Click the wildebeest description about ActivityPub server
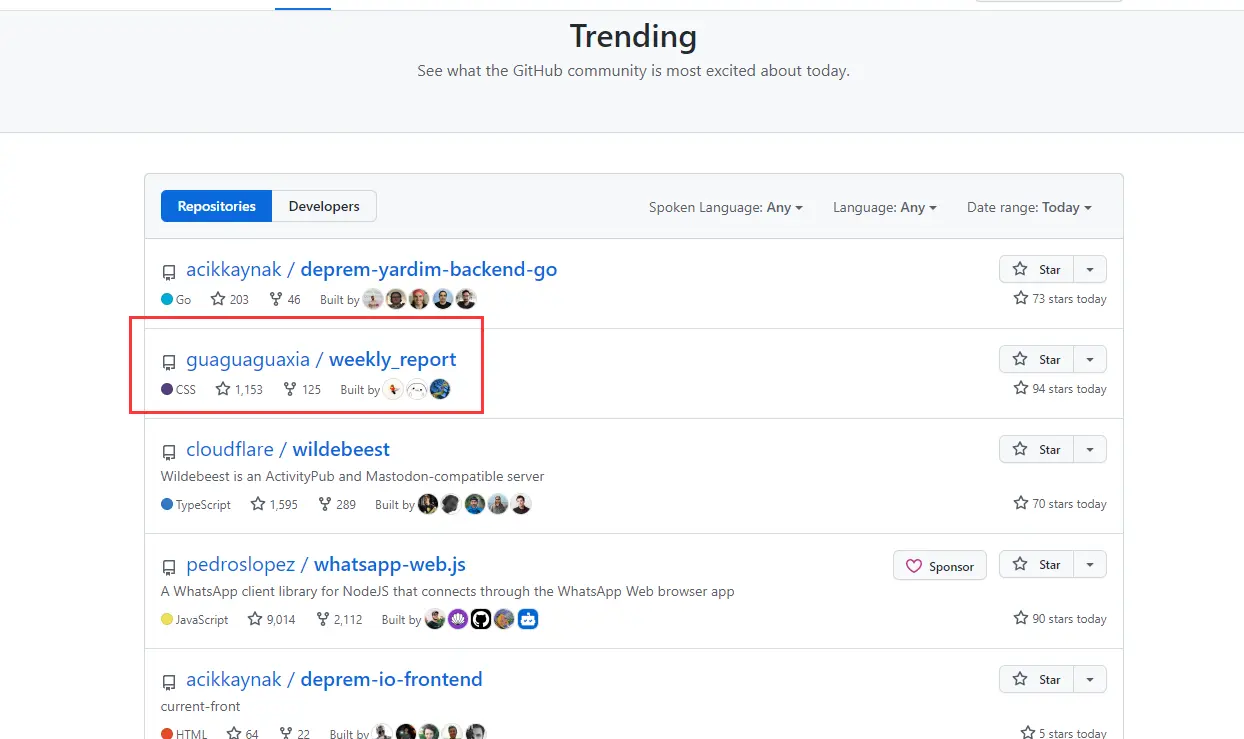 pos(353,476)
